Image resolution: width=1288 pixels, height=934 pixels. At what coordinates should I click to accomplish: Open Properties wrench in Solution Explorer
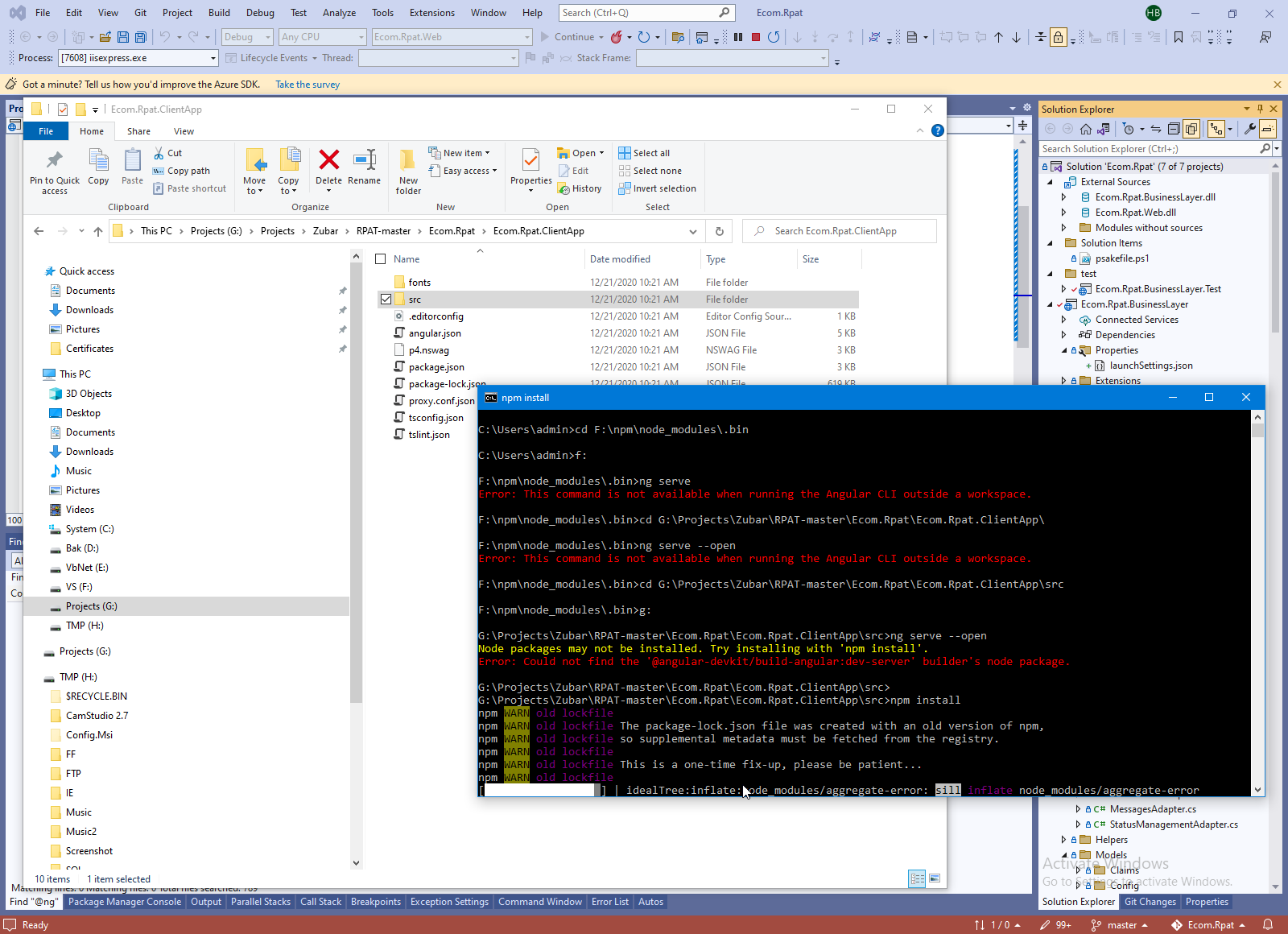coord(1249,129)
